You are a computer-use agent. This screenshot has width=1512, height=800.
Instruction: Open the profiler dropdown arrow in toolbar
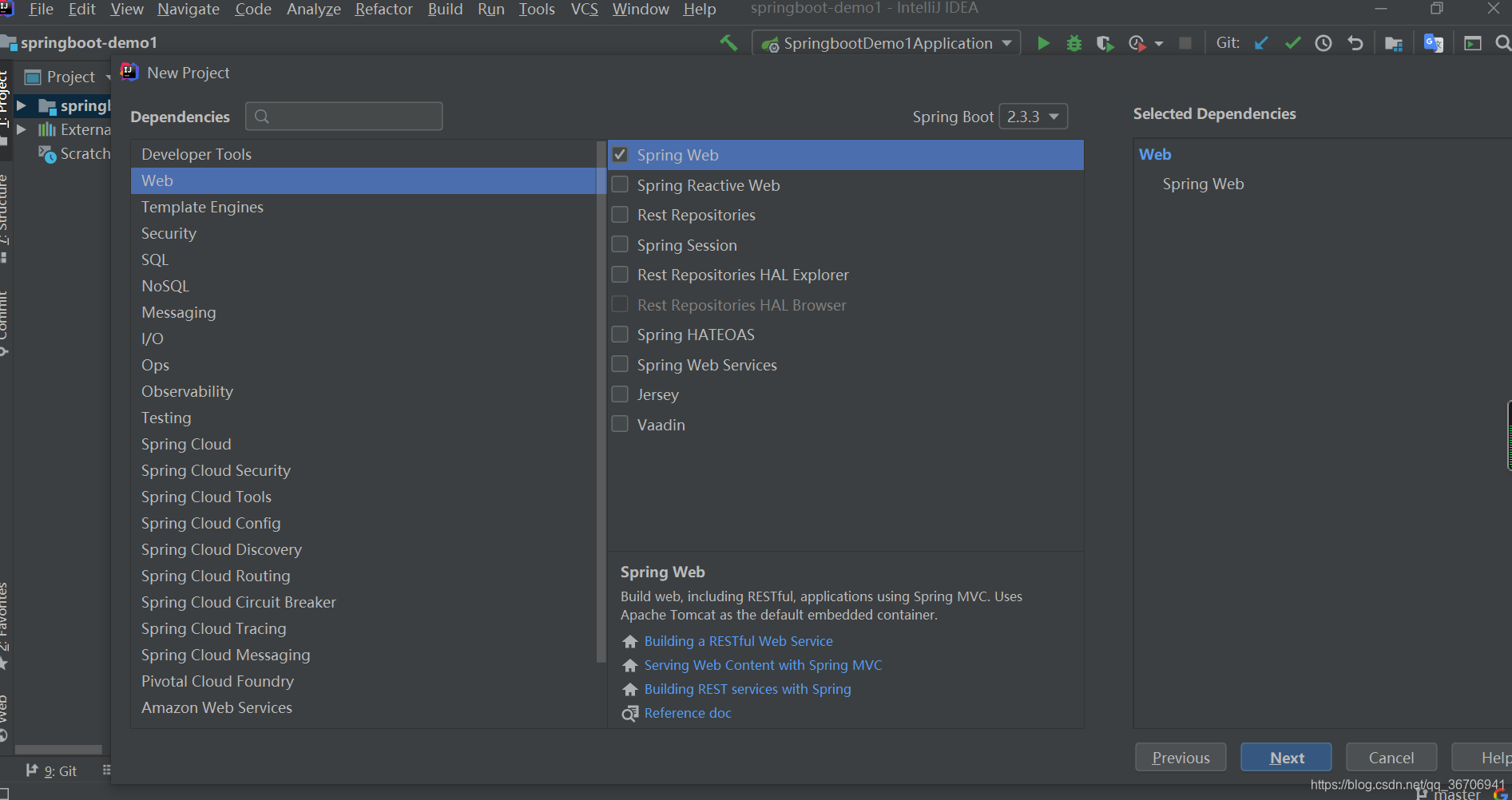tap(1159, 44)
